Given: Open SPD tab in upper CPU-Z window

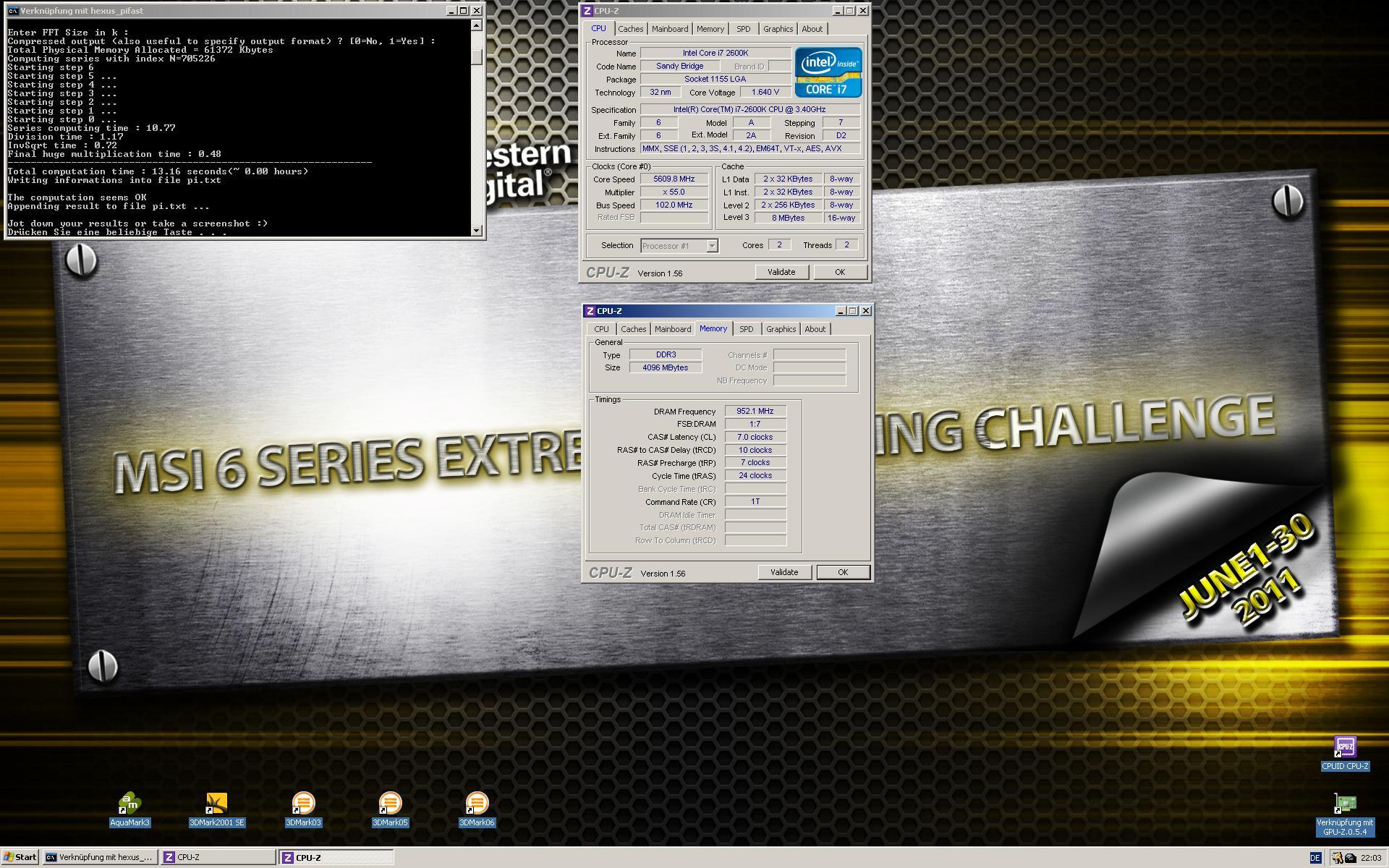Looking at the screenshot, I should 743,29.
